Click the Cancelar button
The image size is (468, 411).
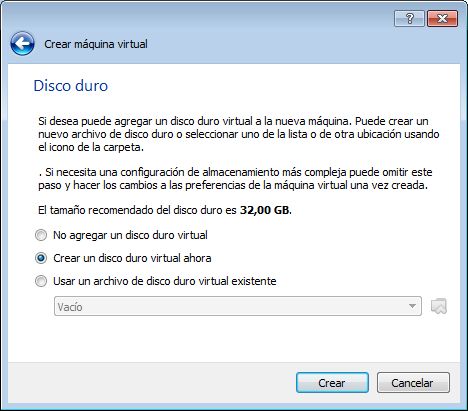(413, 383)
